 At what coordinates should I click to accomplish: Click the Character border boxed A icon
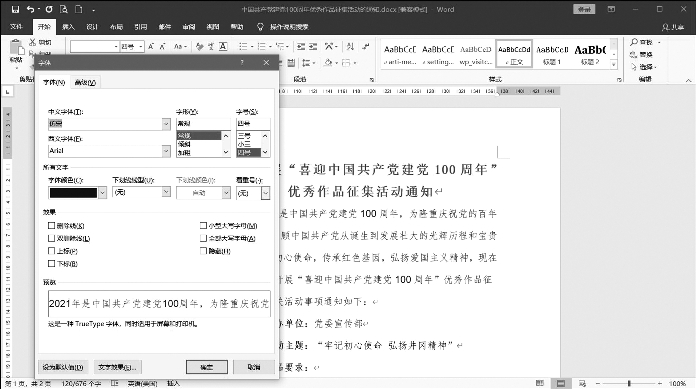pyautogui.click(x=223, y=46)
